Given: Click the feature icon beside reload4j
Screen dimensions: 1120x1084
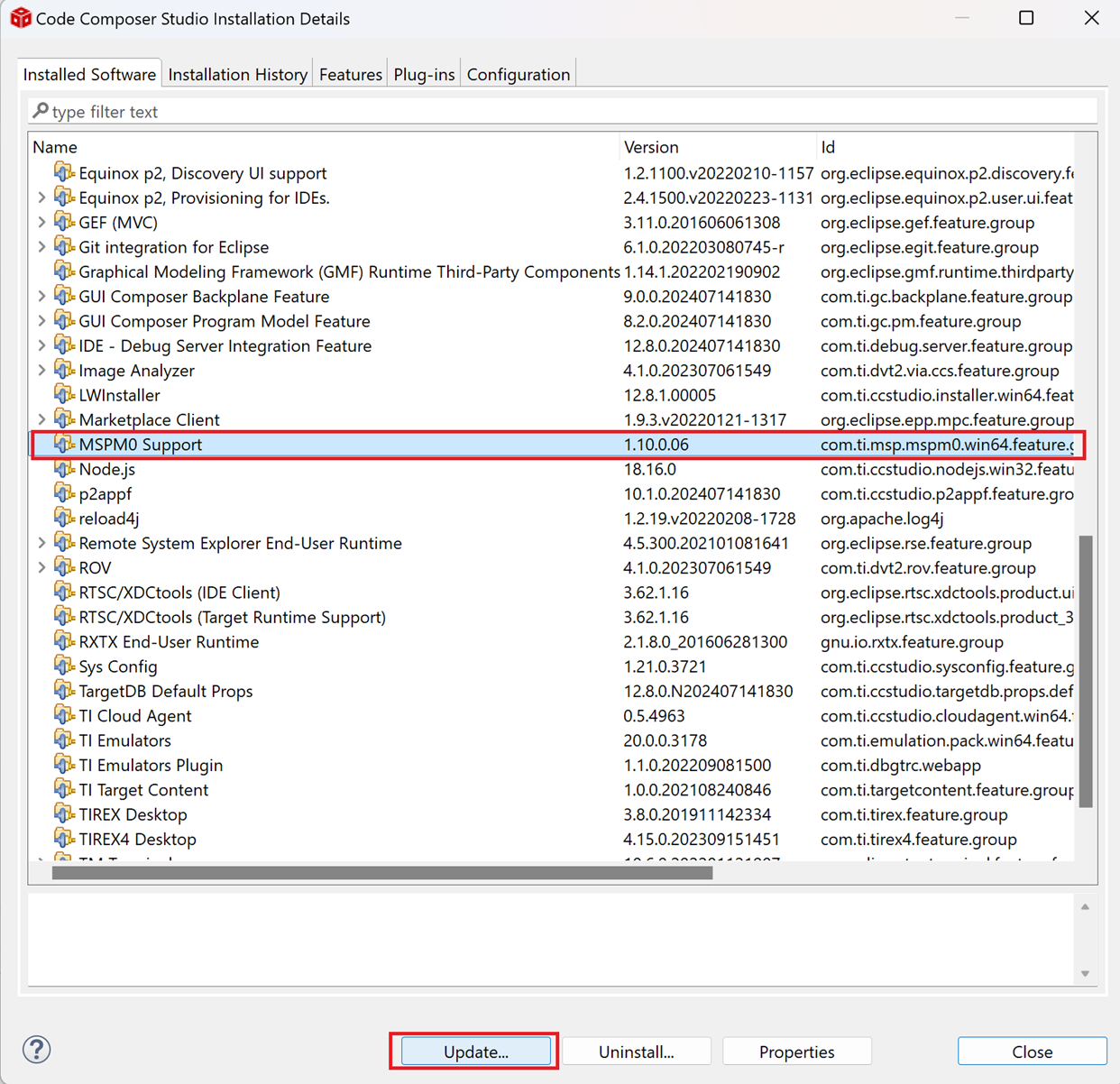Looking at the screenshot, I should point(64,519).
